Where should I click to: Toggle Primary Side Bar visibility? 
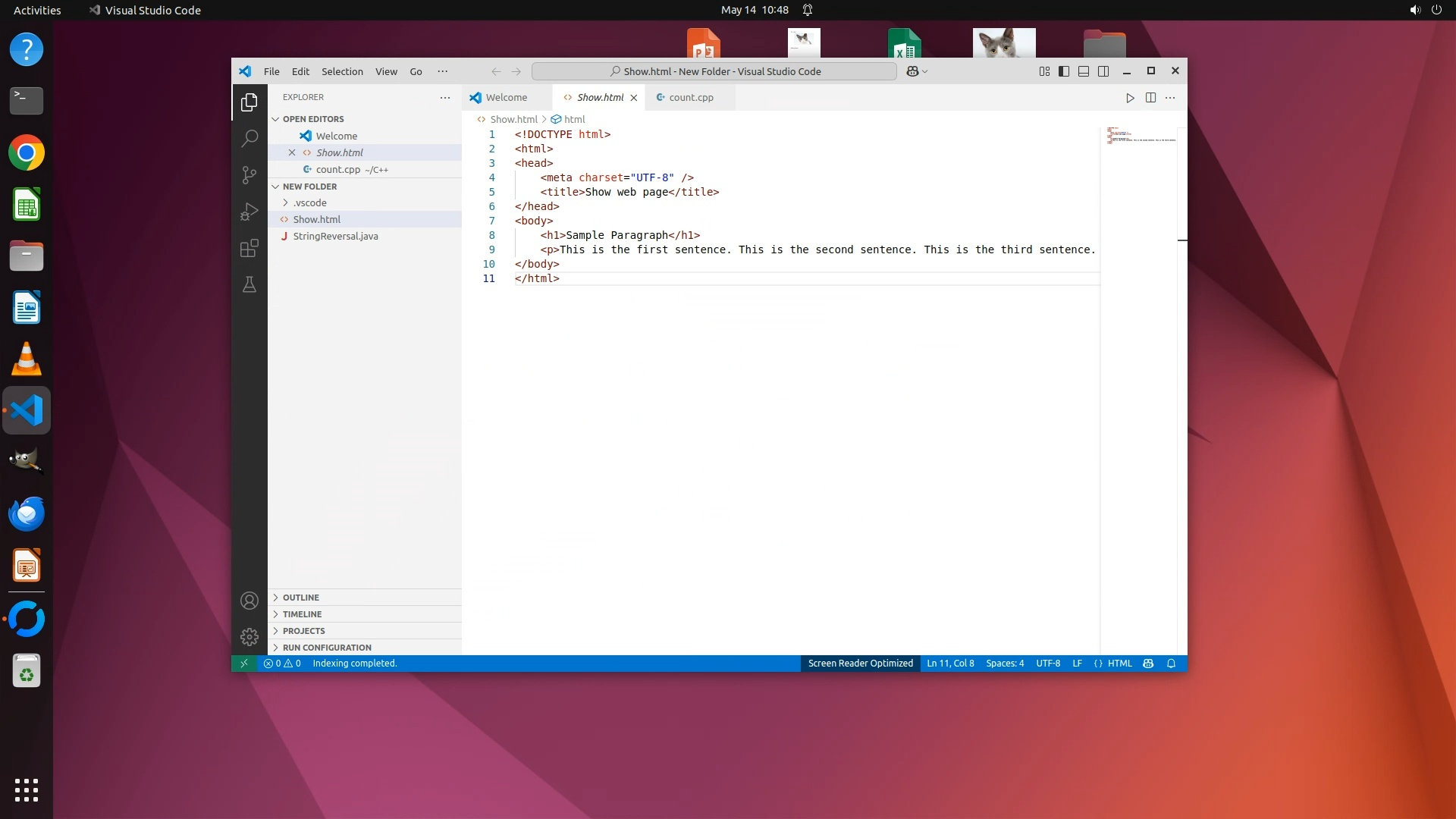coord(1064,71)
